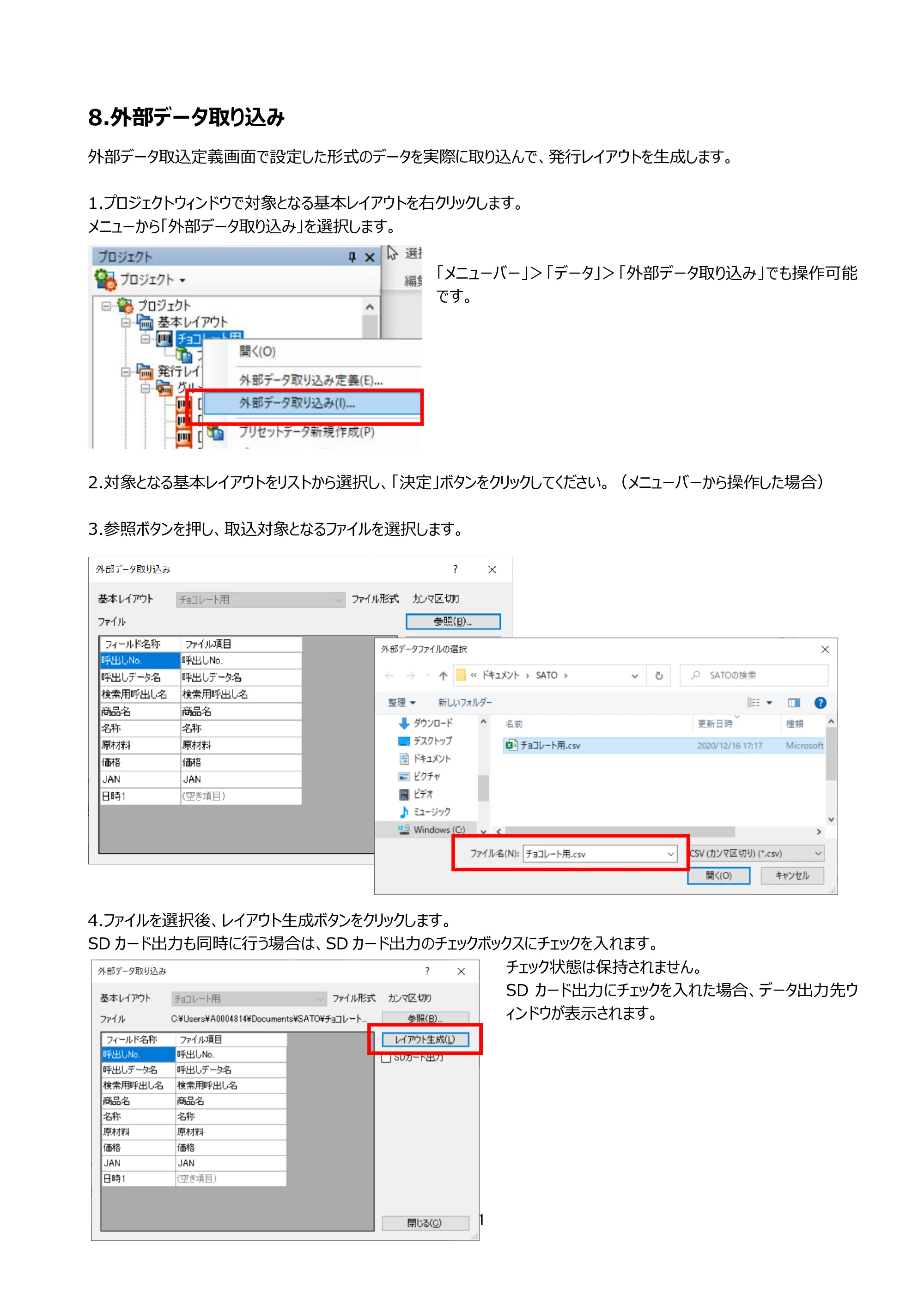Toggle the preview pane icon
The width and height of the screenshot is (924, 1307).
(x=794, y=702)
